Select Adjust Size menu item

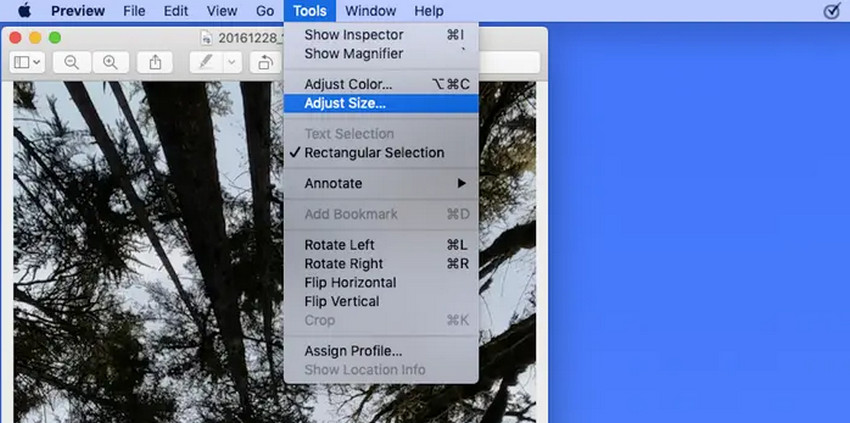pyautogui.click(x=381, y=103)
